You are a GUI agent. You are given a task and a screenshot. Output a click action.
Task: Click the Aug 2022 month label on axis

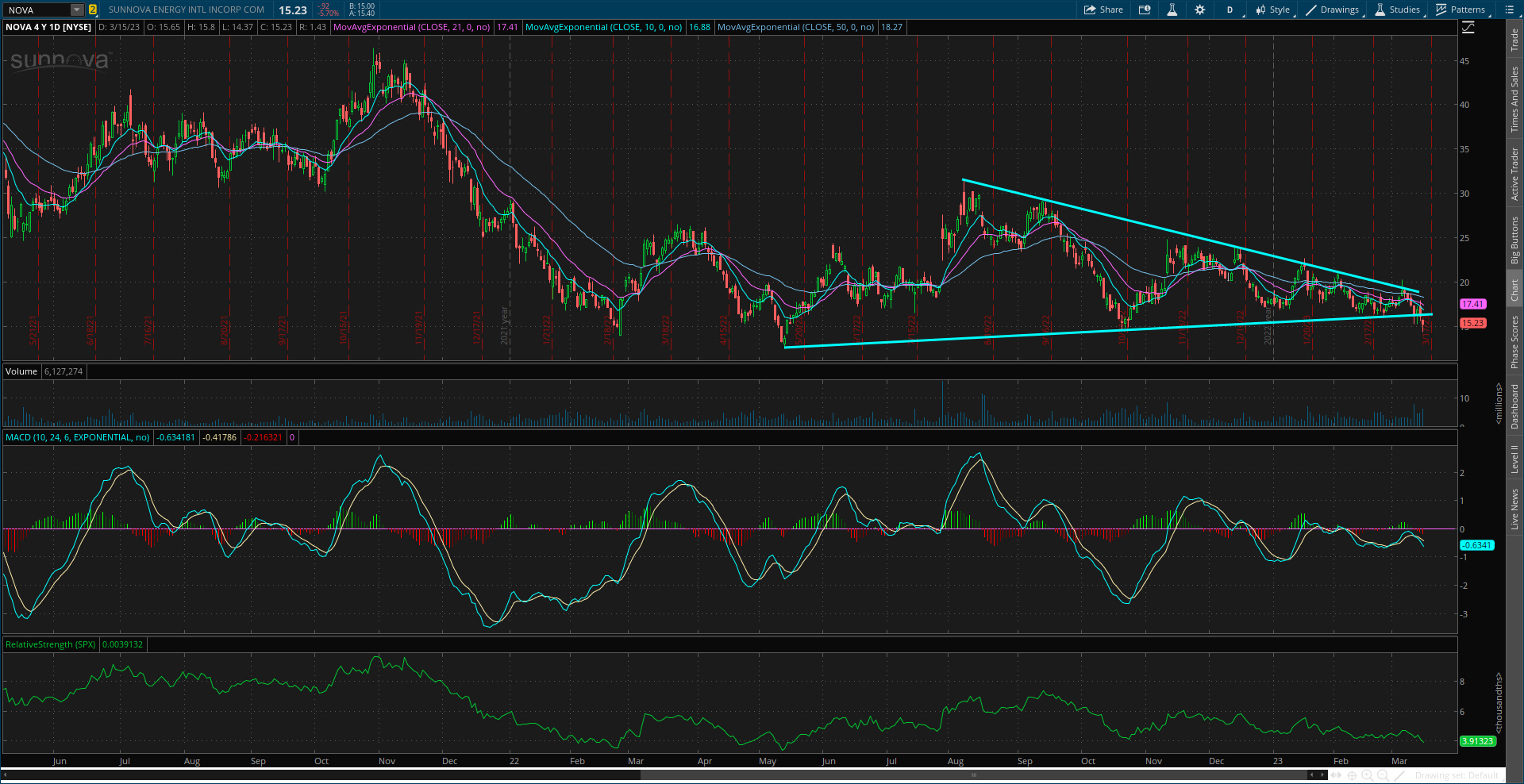[x=956, y=761]
